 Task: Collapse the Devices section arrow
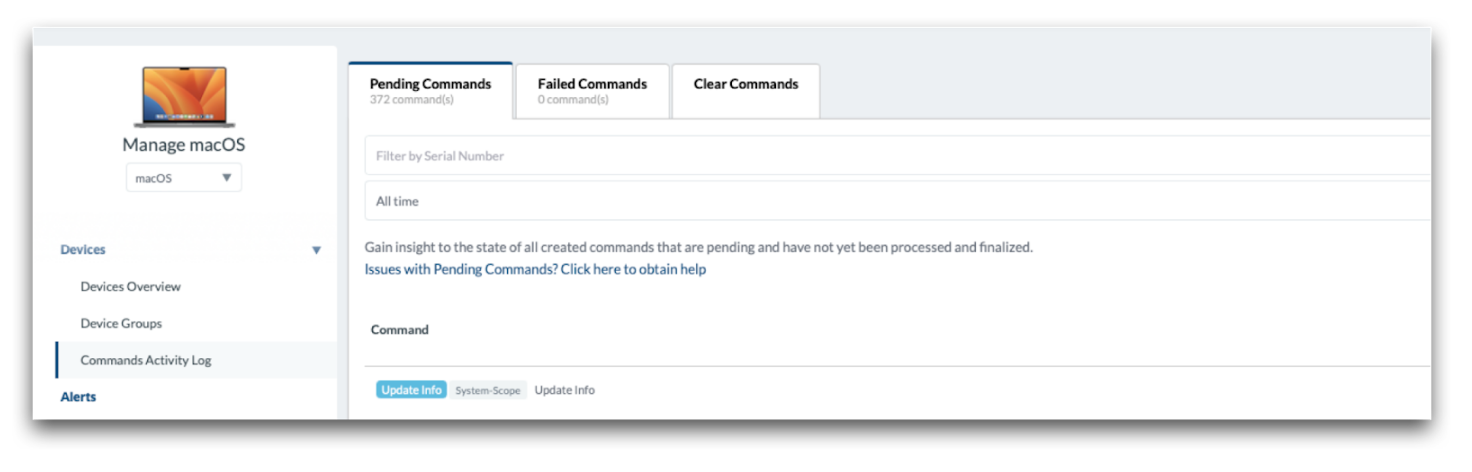(x=316, y=250)
